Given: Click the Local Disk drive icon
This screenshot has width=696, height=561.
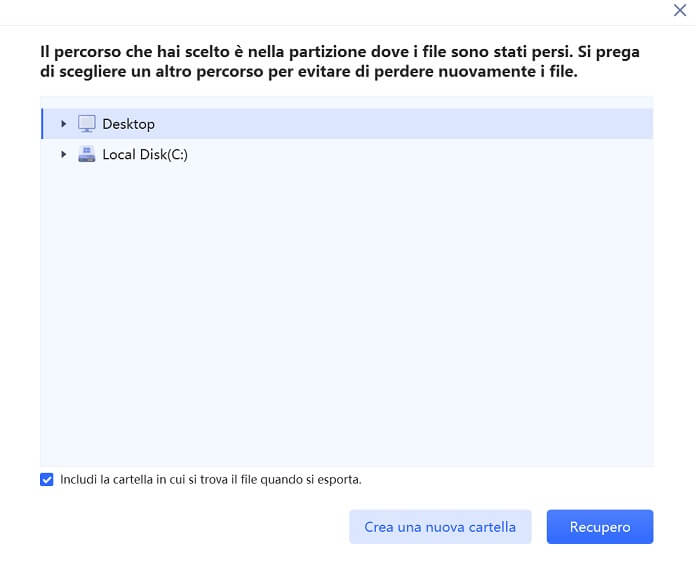Looking at the screenshot, I should point(87,154).
